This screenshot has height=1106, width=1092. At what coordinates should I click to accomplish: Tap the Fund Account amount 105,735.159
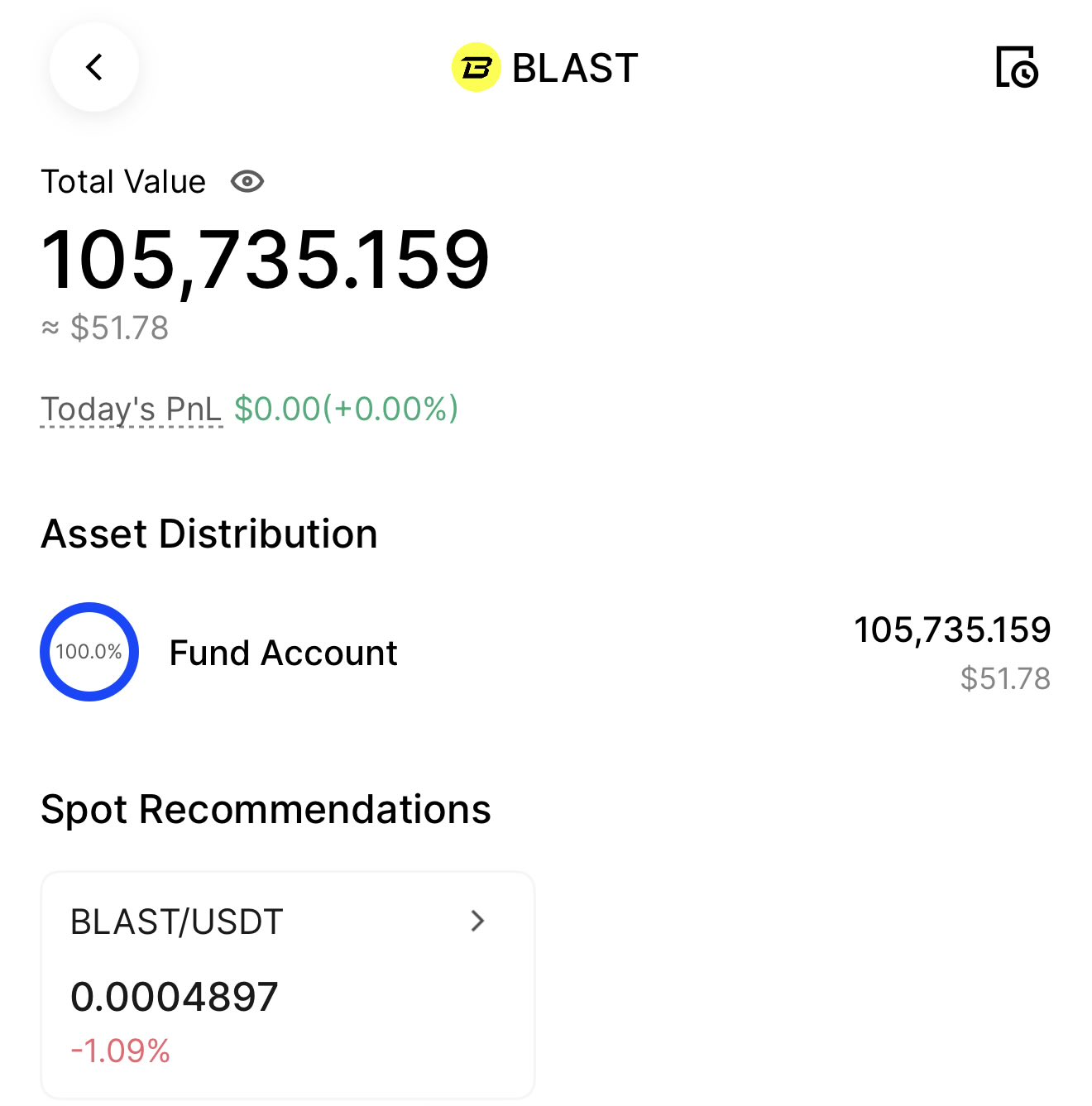tap(951, 630)
